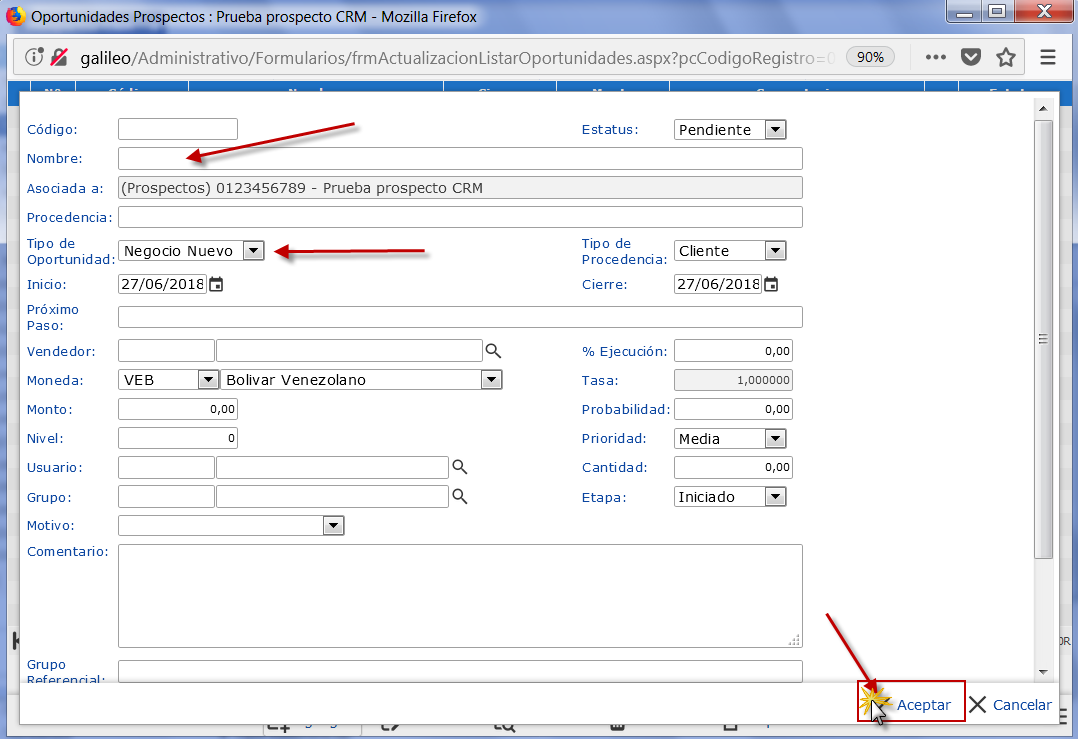
Task: Expand the Estatus dropdown
Action: tap(775, 130)
